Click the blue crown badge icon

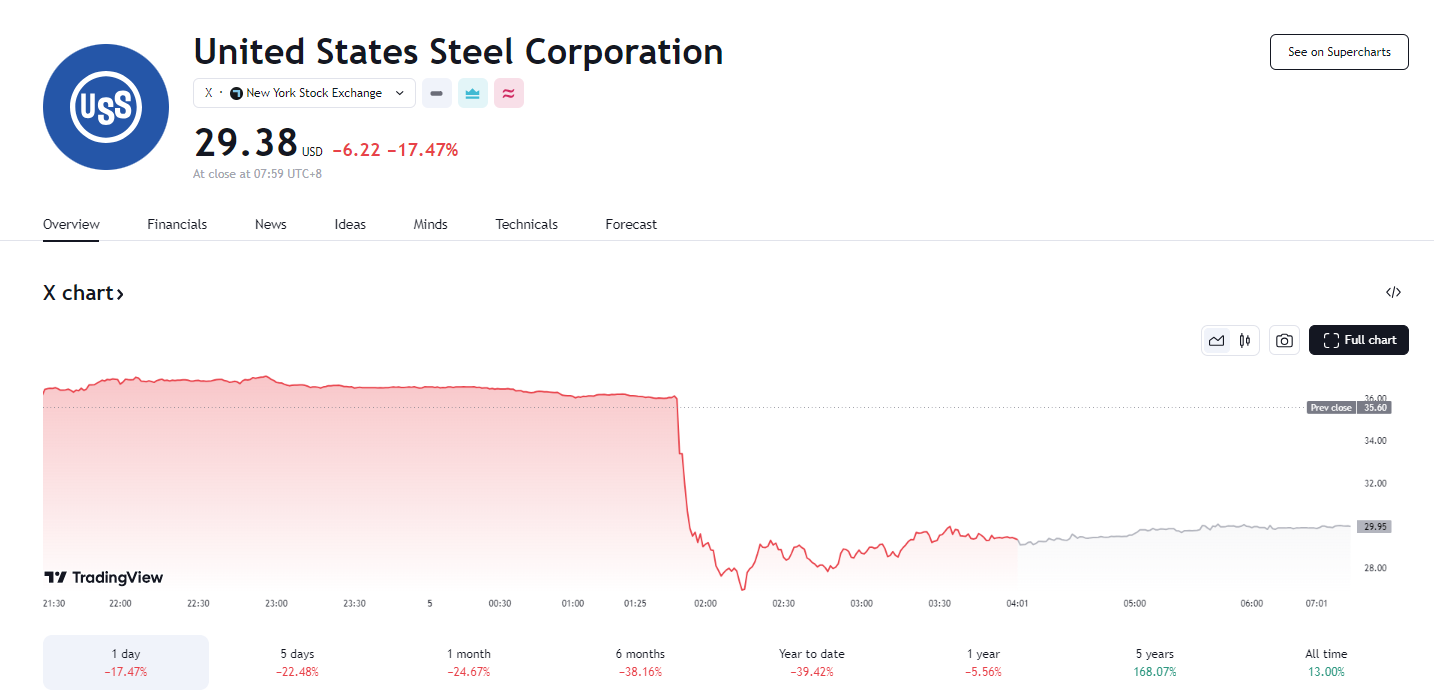click(473, 93)
